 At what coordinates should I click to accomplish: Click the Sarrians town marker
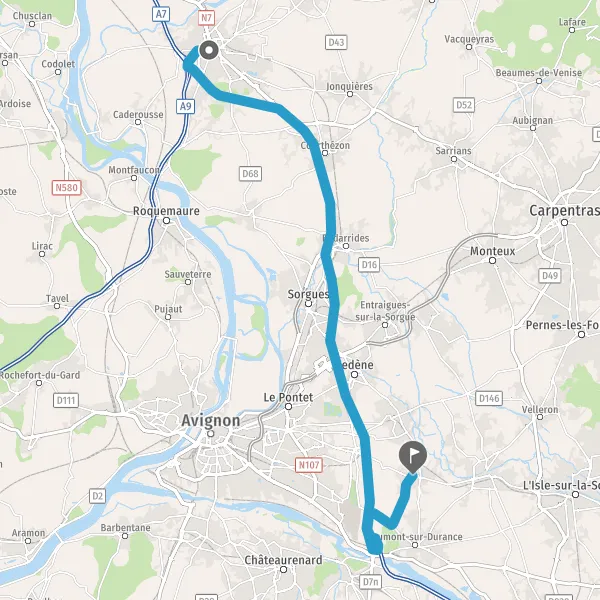click(454, 159)
